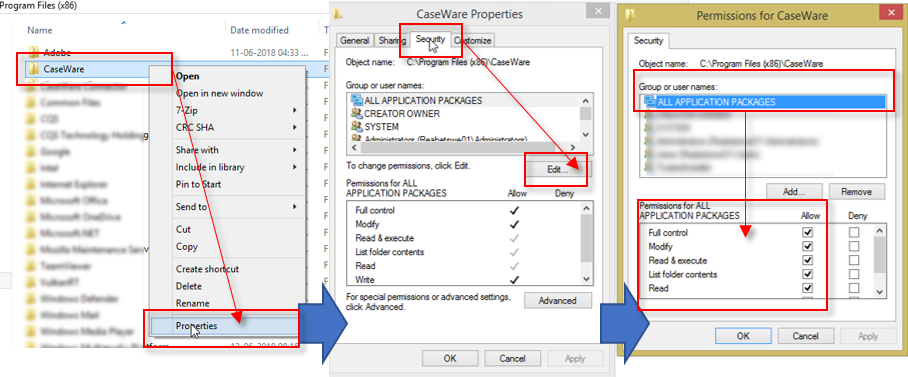Click permissions list vertical scrollbar in Properties
This screenshot has height=377, width=908.
click(x=586, y=243)
